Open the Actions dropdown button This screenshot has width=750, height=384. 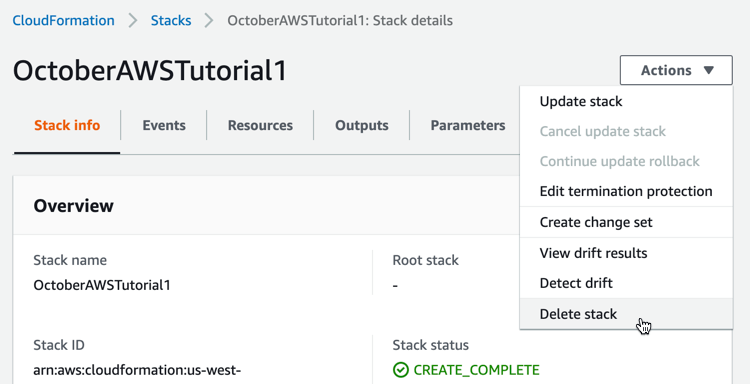click(x=676, y=70)
